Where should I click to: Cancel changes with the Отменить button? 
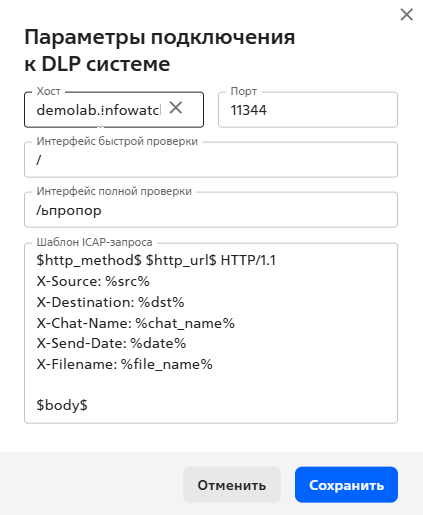232,485
